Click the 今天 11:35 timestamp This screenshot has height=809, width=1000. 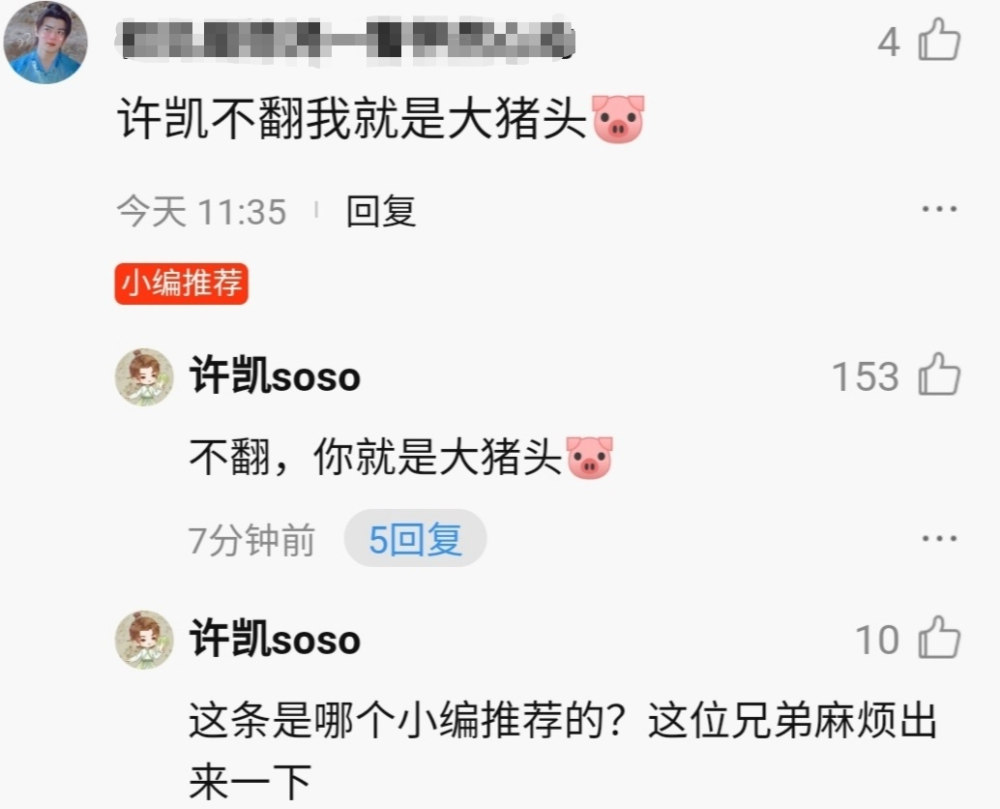pos(202,212)
